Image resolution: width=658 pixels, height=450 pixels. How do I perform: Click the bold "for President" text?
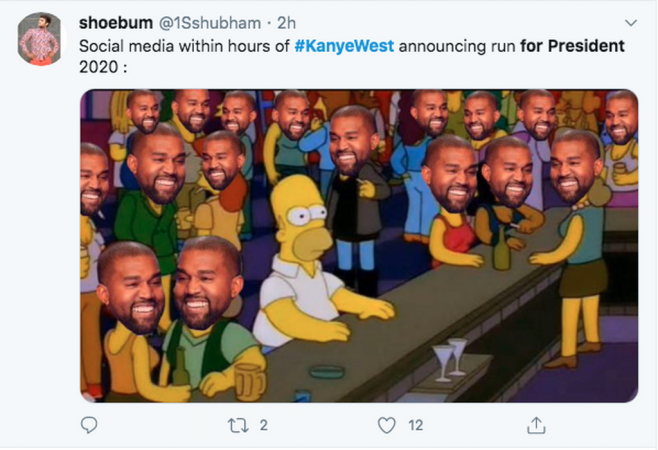point(572,46)
